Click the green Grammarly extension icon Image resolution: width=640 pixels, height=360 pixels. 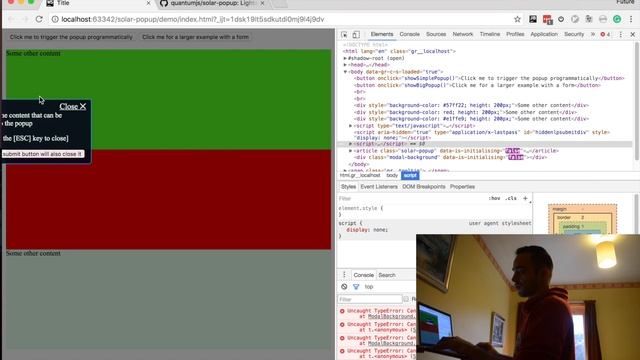point(617,19)
